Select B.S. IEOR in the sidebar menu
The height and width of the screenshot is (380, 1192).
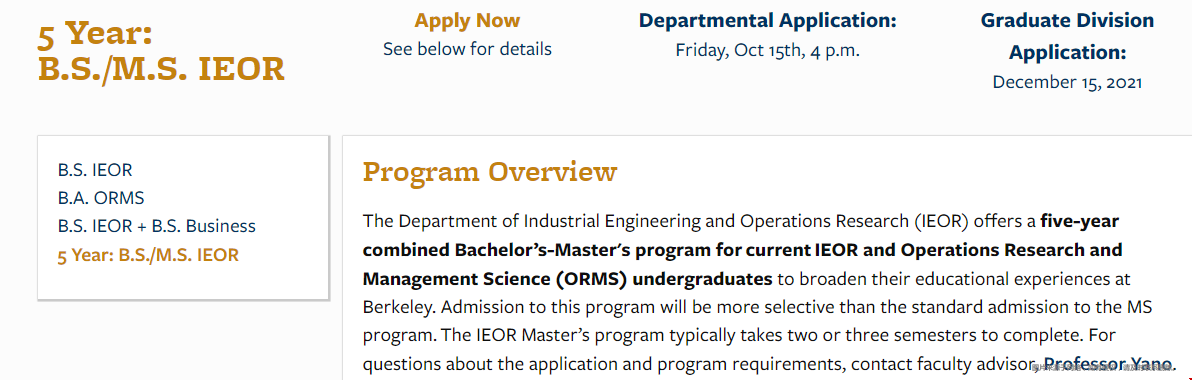point(95,169)
